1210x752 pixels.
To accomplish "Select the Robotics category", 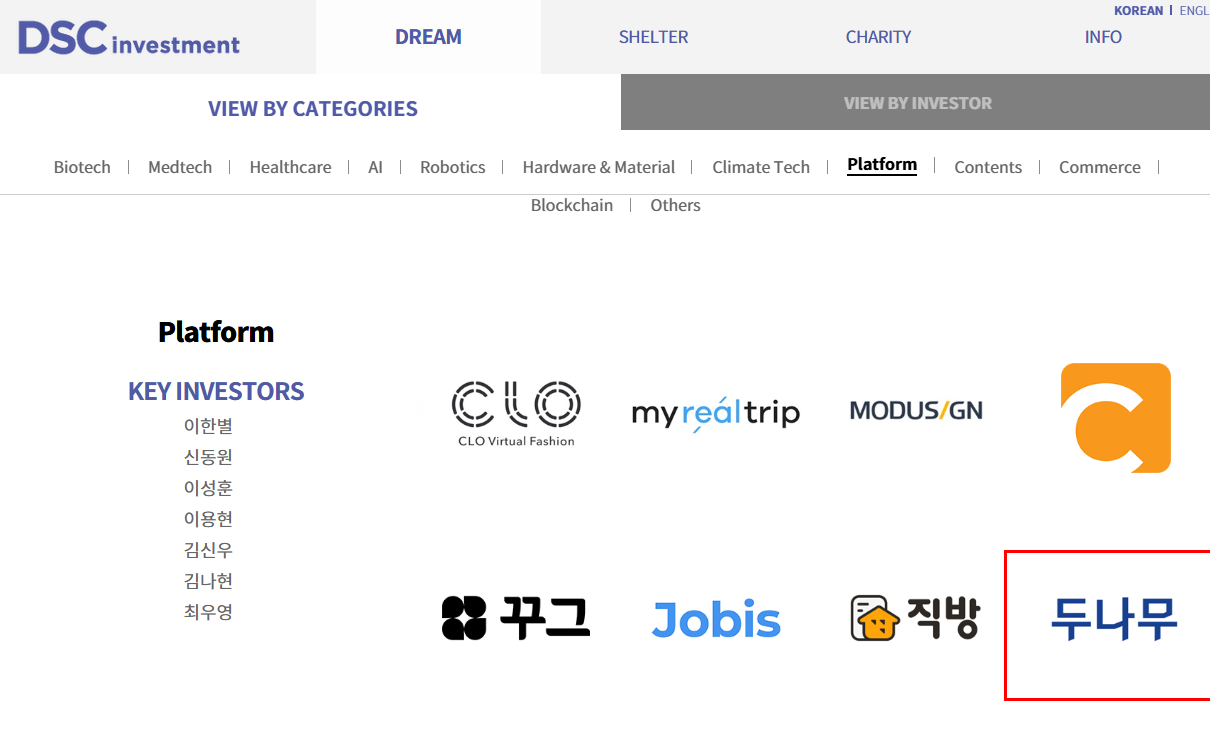I will 452,167.
